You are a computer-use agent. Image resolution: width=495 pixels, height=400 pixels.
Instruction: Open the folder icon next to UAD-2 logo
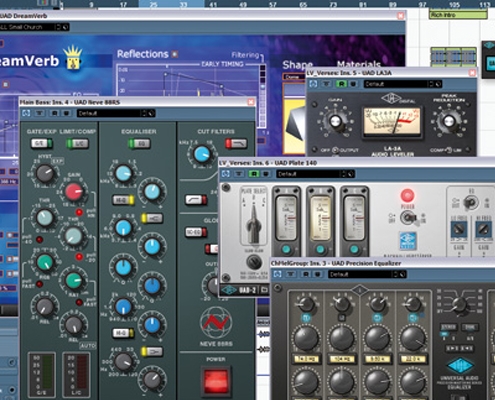click(x=264, y=290)
